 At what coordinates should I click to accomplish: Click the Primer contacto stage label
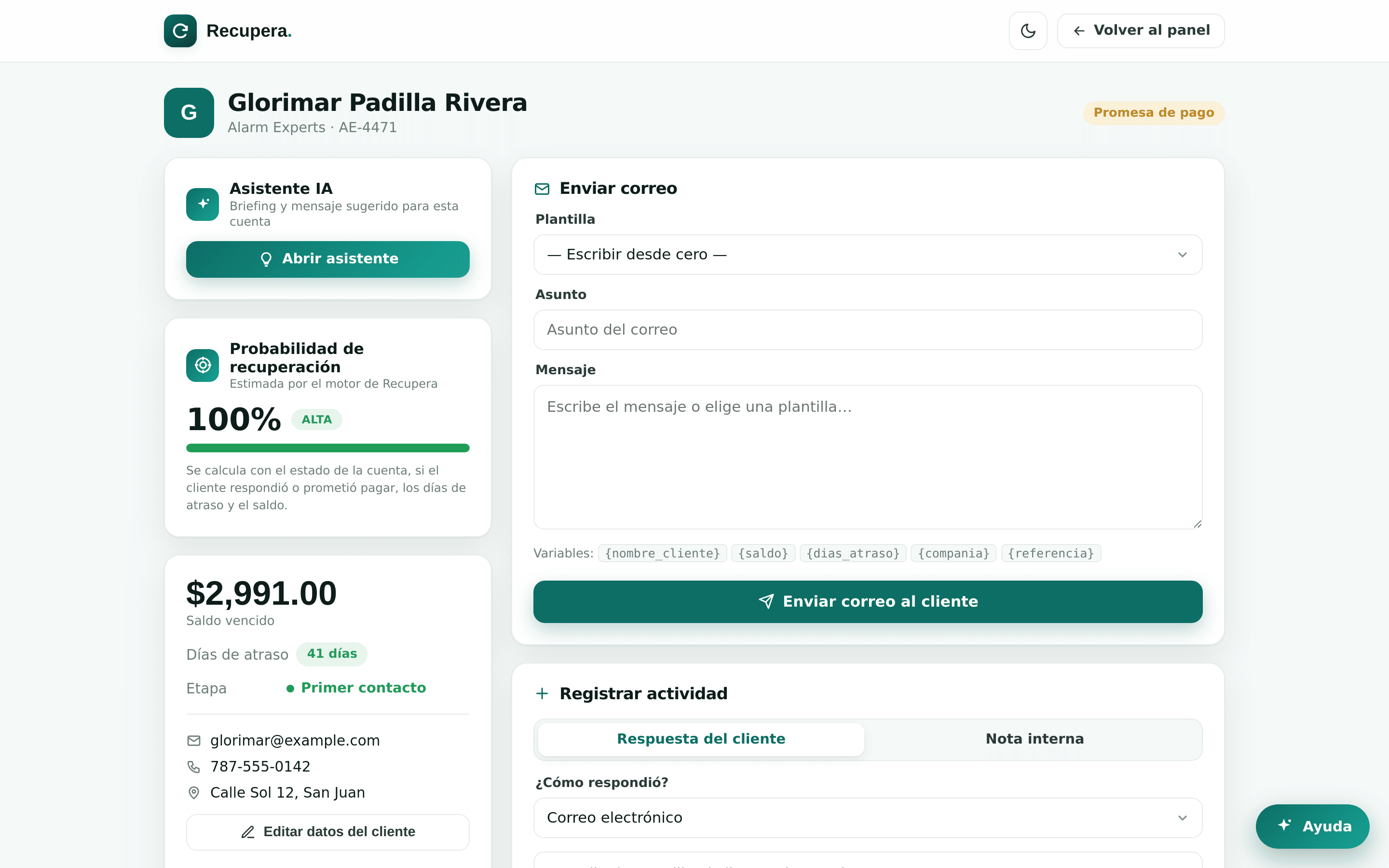pos(363,688)
